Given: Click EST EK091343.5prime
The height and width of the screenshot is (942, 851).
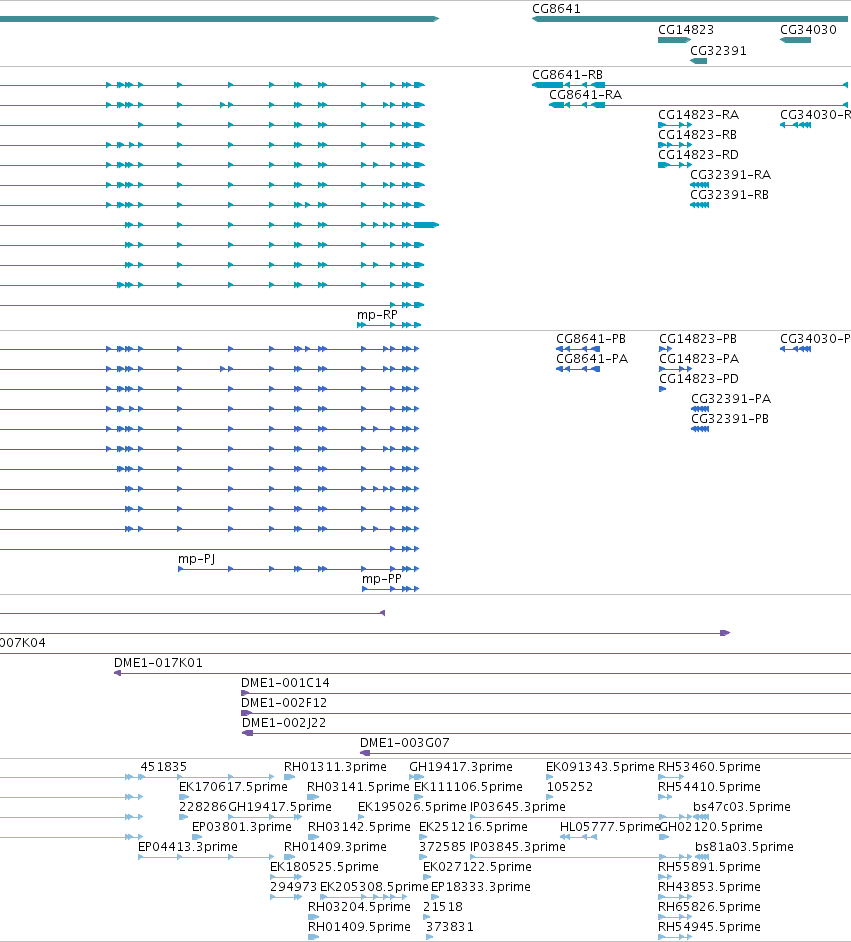Looking at the screenshot, I should pos(549,777).
